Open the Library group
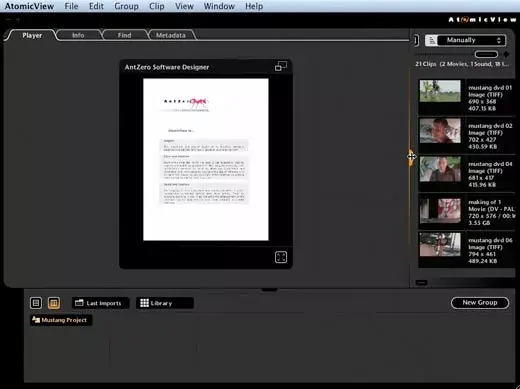The width and height of the screenshot is (520, 389). 165,303
